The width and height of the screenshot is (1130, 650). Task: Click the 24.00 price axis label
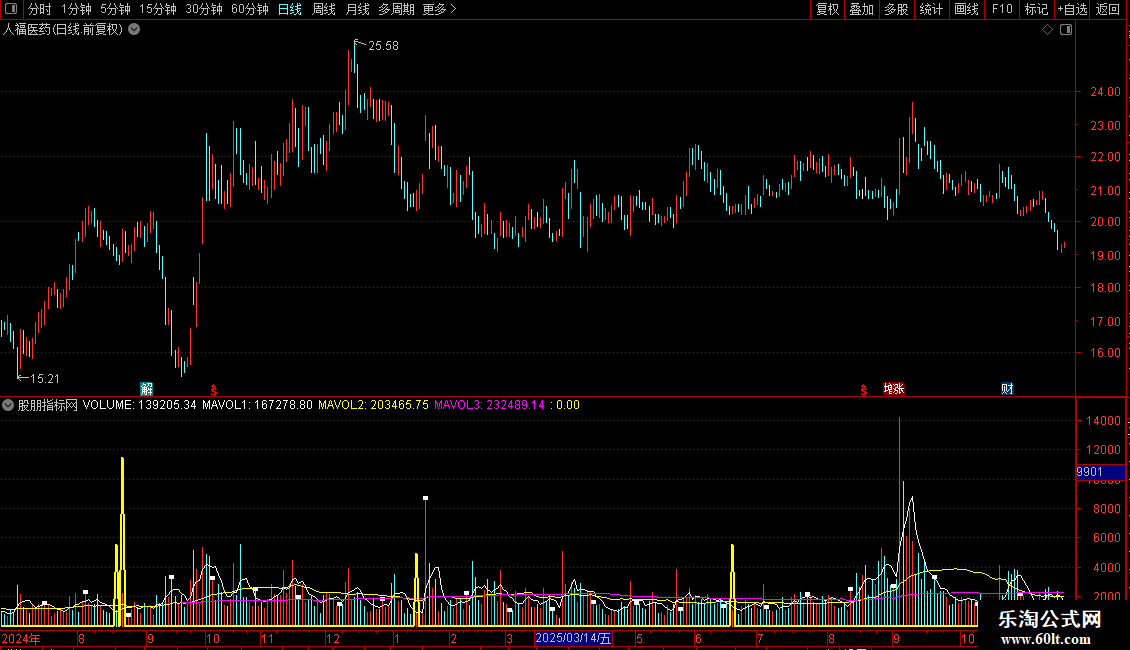pyautogui.click(x=1105, y=92)
